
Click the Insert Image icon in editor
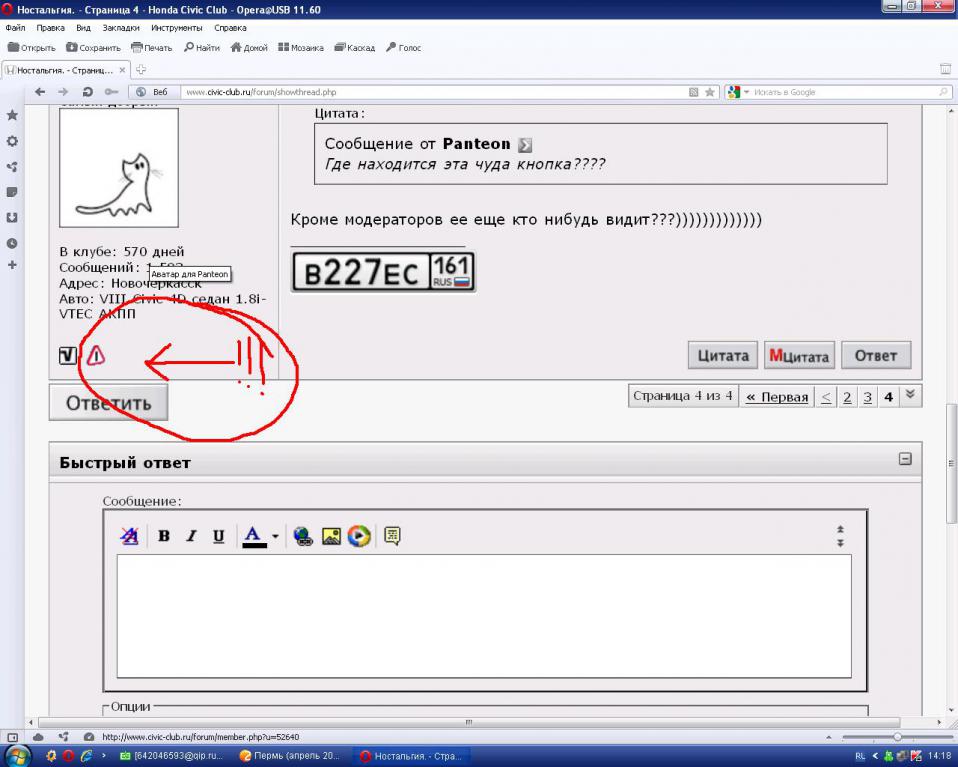(x=331, y=536)
